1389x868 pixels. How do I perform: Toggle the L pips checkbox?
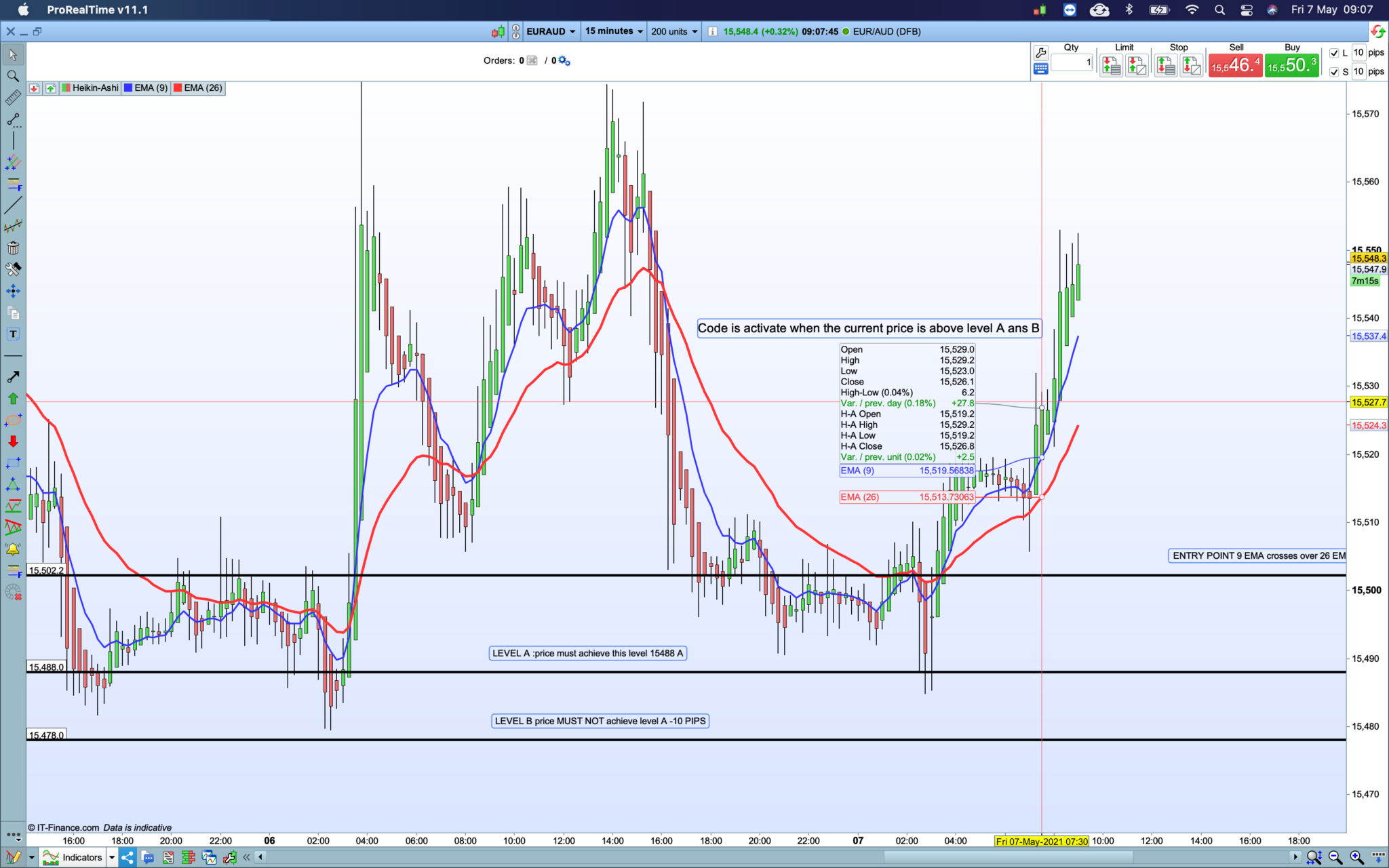point(1334,53)
